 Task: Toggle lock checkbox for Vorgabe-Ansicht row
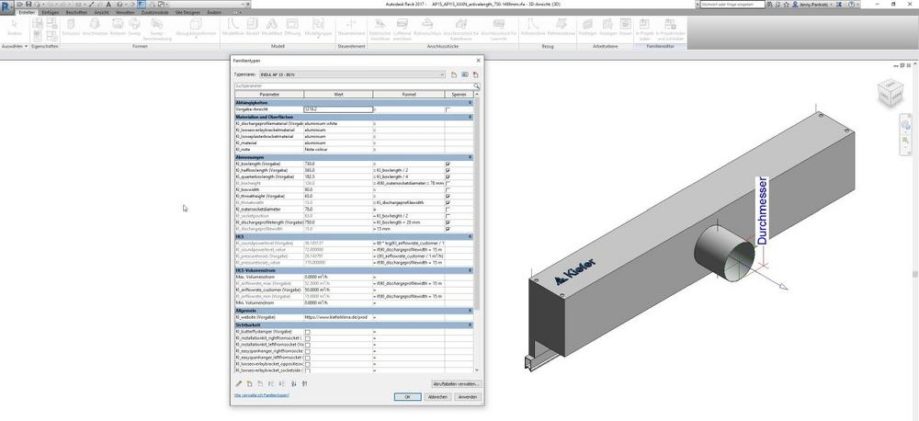click(448, 108)
